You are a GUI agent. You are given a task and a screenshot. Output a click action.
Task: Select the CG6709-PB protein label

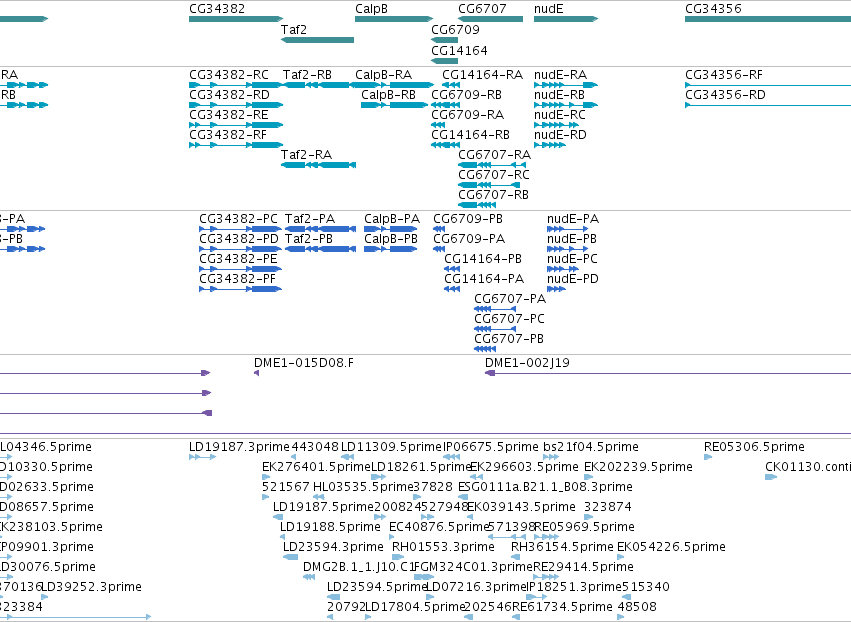point(468,219)
